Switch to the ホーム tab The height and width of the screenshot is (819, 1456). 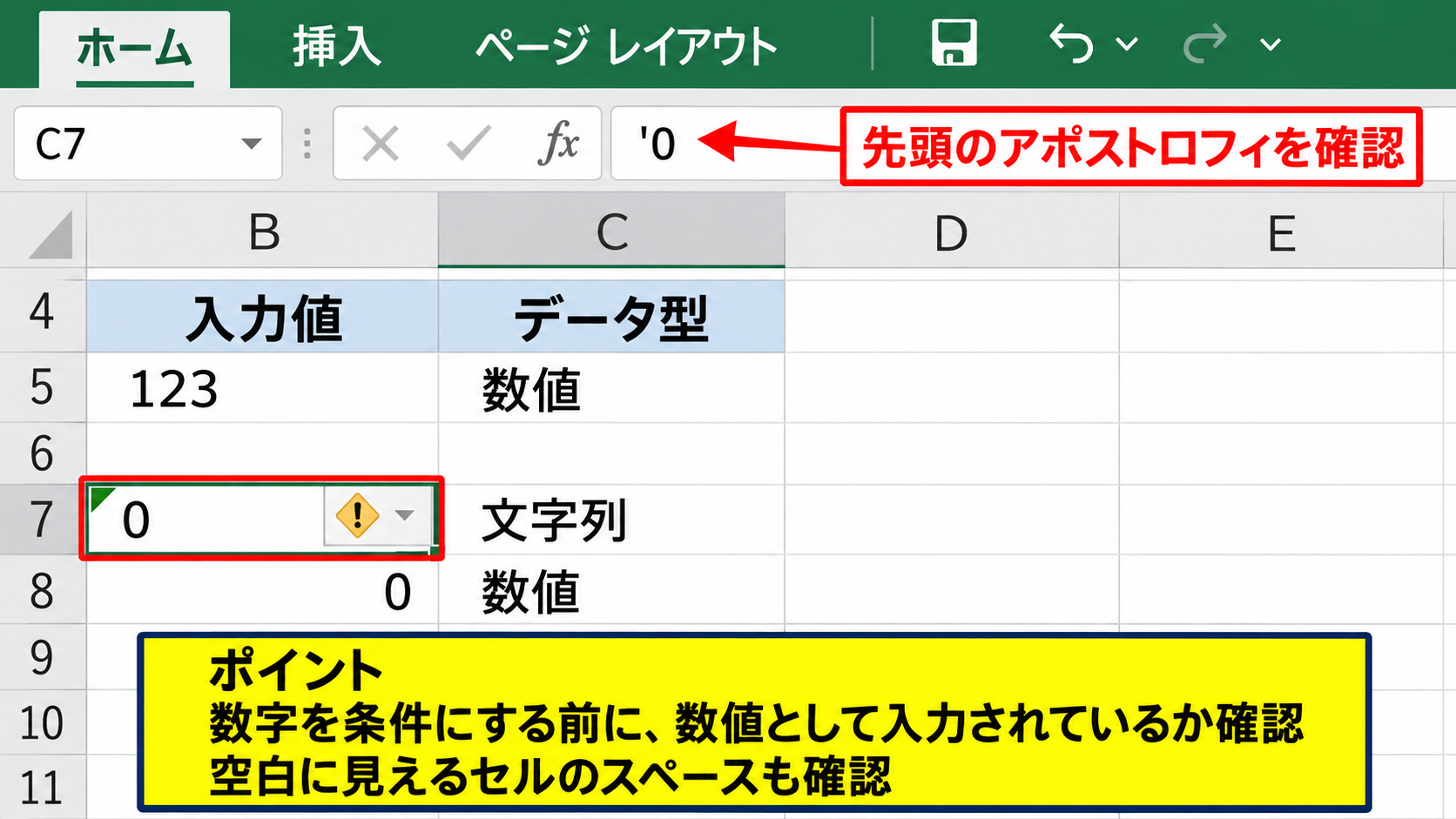tap(134, 49)
